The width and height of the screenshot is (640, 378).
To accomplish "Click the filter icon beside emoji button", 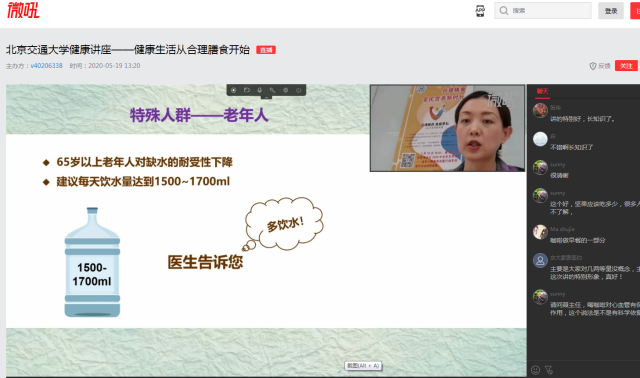I will tap(549, 370).
